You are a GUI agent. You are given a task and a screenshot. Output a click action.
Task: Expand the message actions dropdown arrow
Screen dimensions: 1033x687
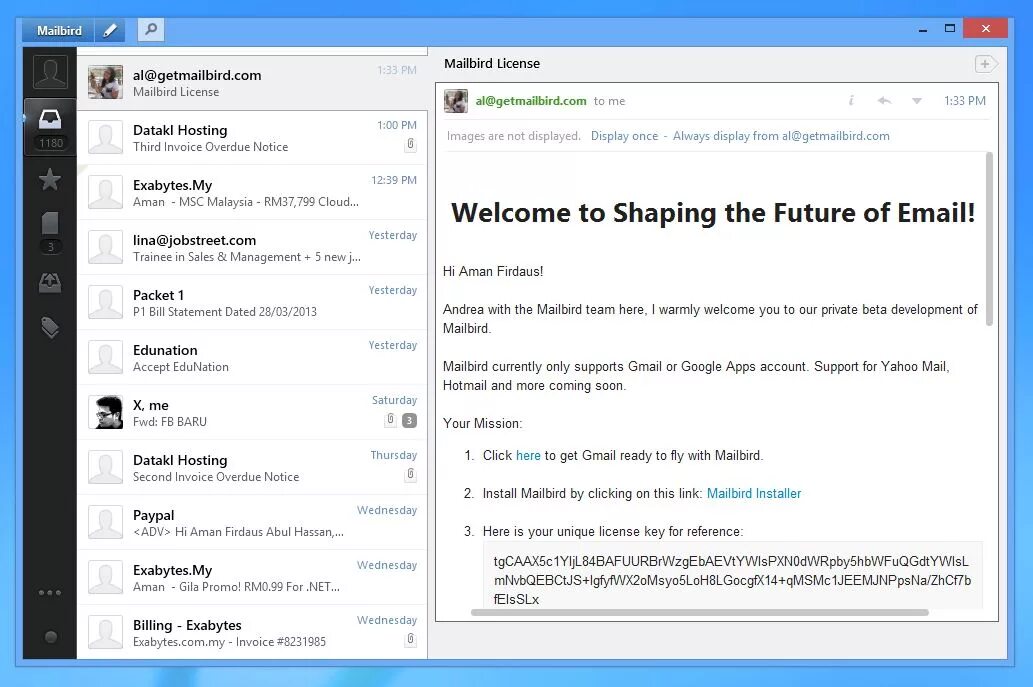pyautogui.click(x=916, y=101)
